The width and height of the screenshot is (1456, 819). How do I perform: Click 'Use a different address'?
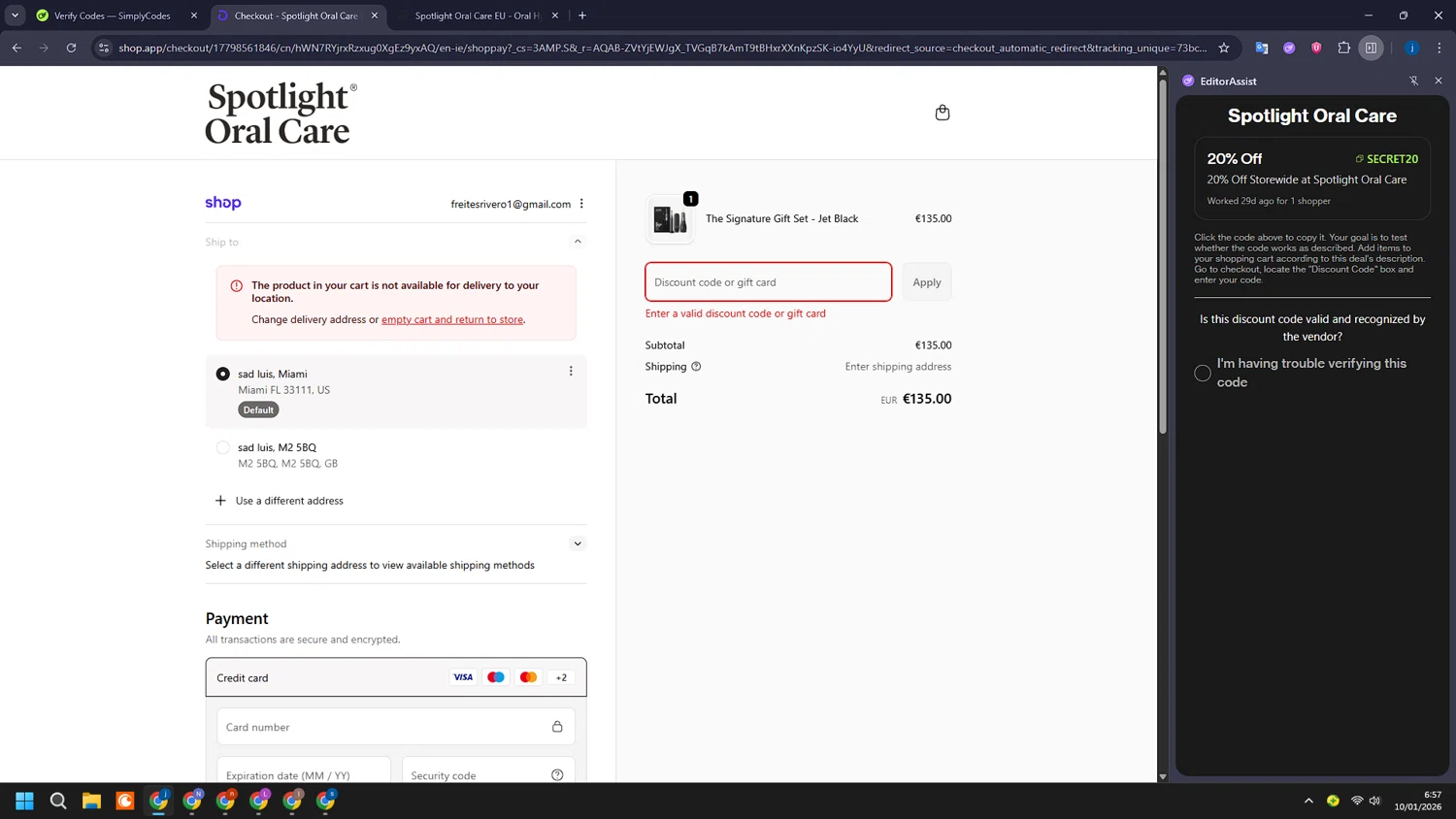[289, 501]
